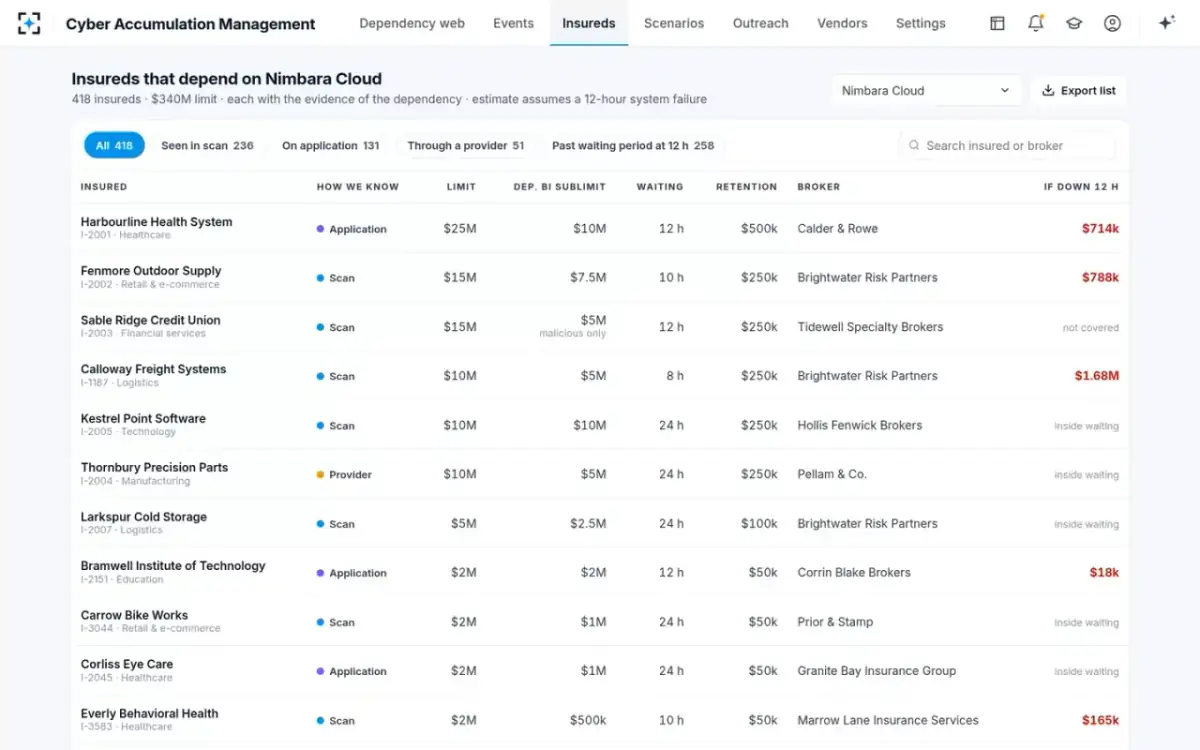The height and width of the screenshot is (750, 1200).
Task: Open Everly Behavioral Health insured
Action: (149, 713)
